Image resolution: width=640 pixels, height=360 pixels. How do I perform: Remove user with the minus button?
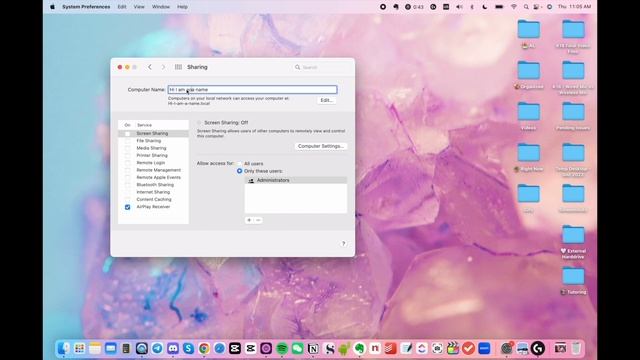pyautogui.click(x=258, y=220)
